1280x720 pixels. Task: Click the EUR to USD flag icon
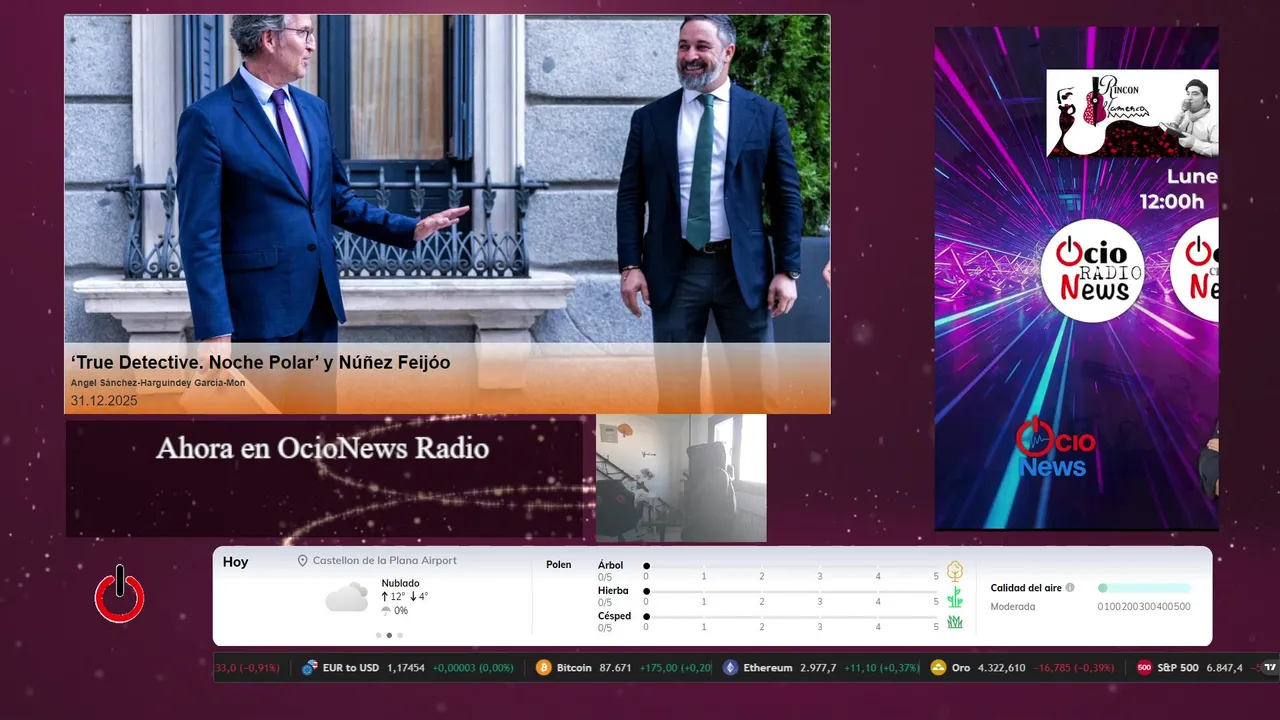coord(310,667)
